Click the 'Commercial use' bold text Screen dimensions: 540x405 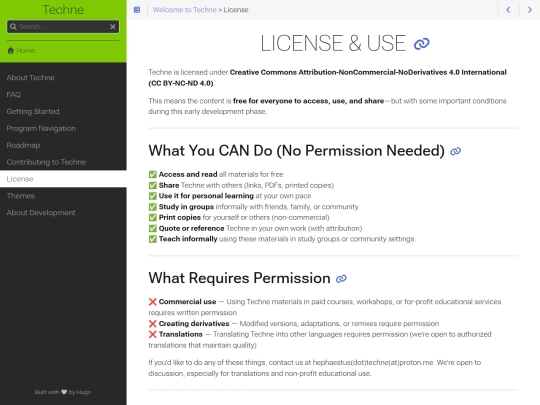pos(187,302)
